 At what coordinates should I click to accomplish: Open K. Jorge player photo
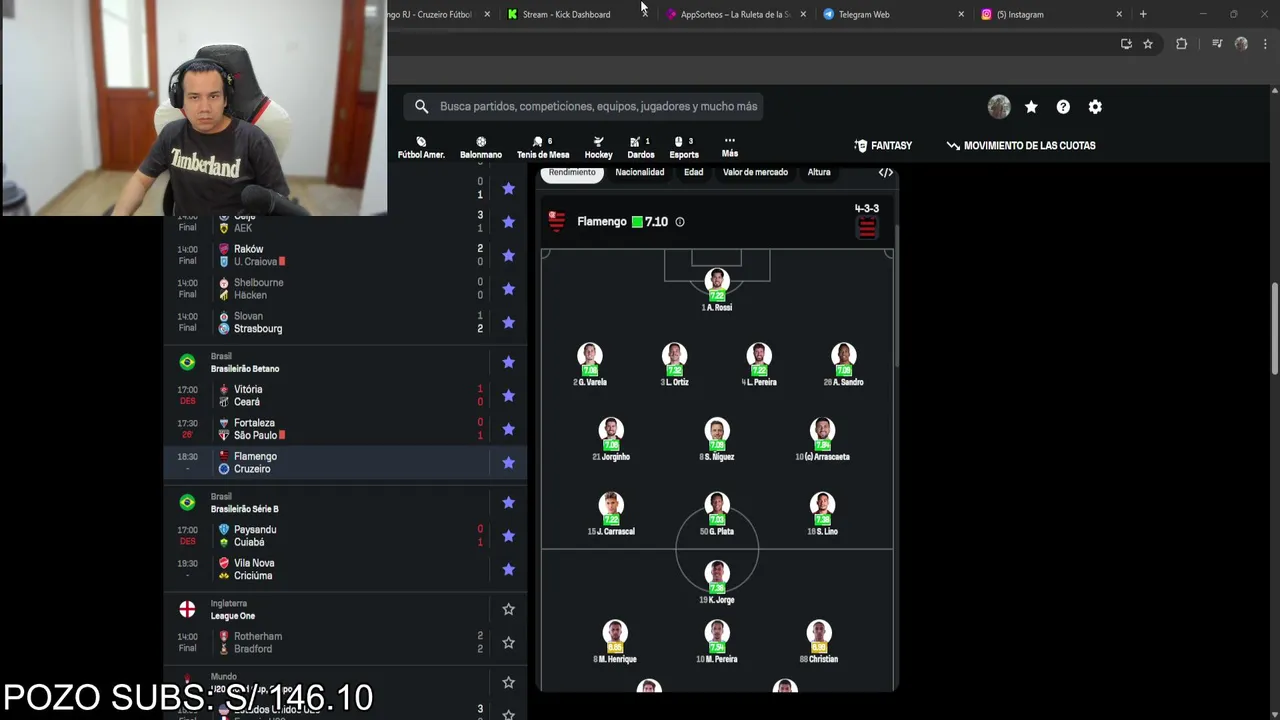(x=717, y=574)
